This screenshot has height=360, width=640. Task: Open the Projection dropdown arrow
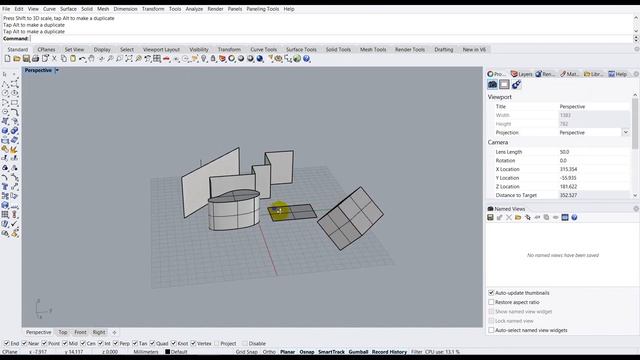625,132
